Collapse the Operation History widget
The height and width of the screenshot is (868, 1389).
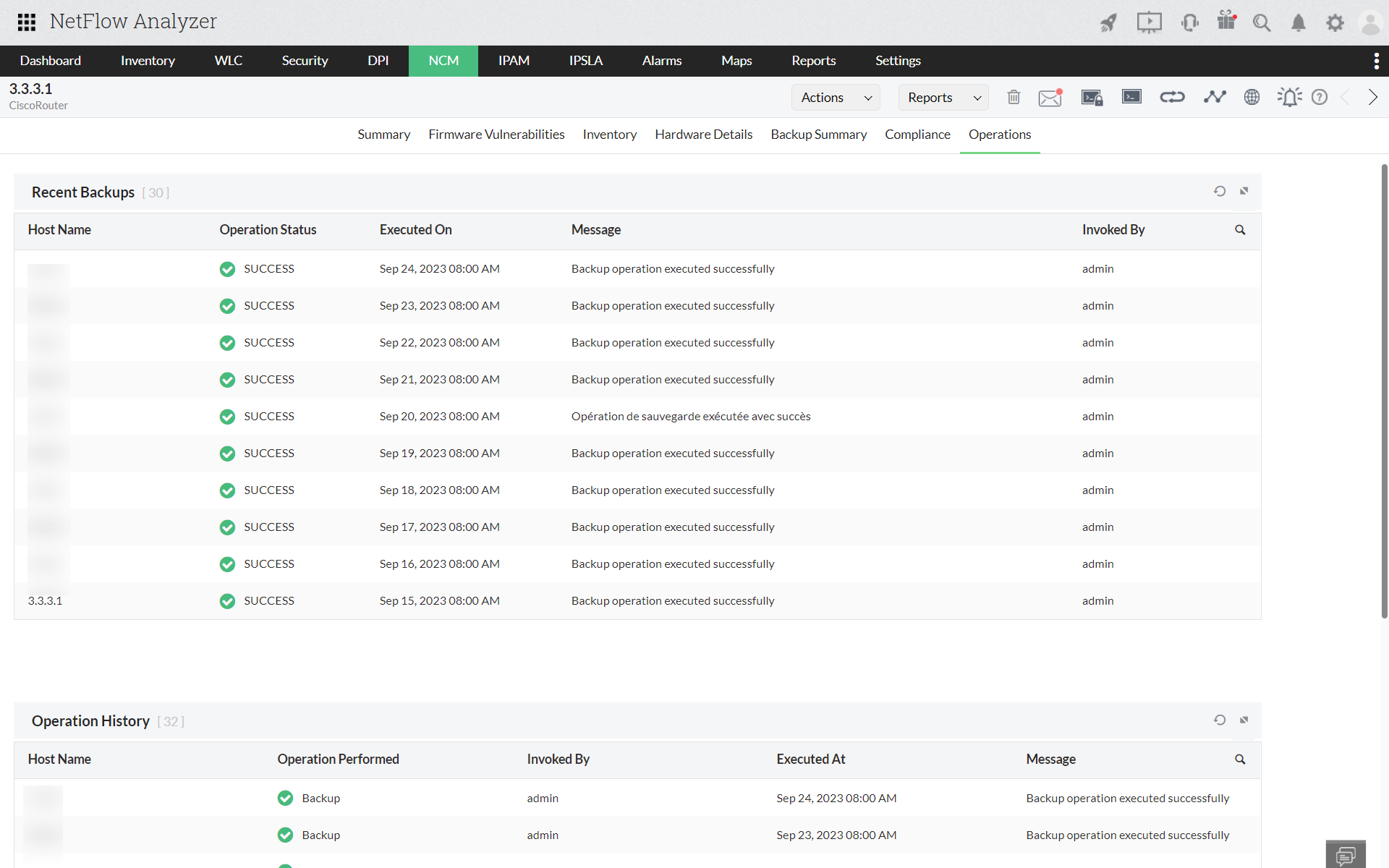(1244, 720)
